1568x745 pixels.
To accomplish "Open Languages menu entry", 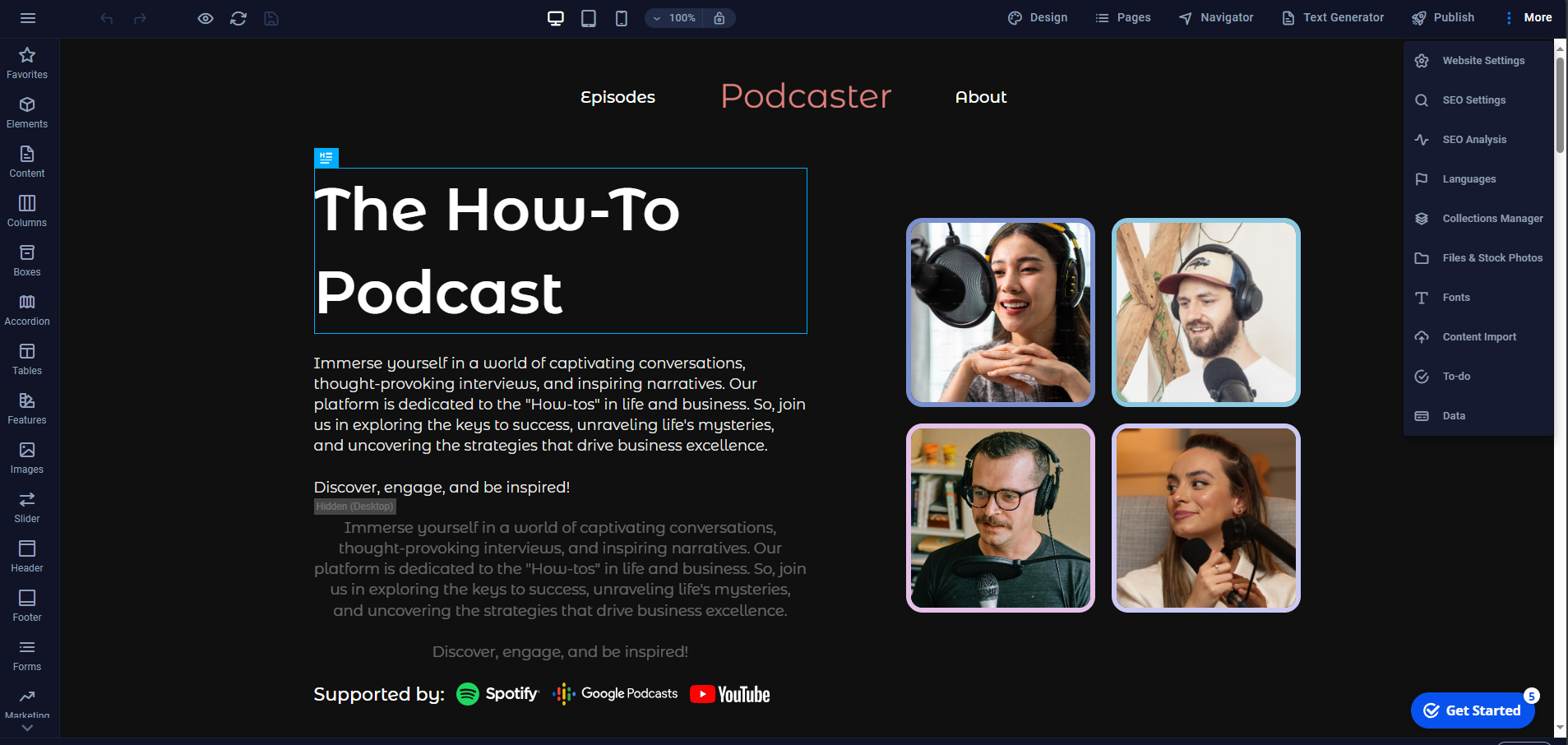I will [1478, 179].
